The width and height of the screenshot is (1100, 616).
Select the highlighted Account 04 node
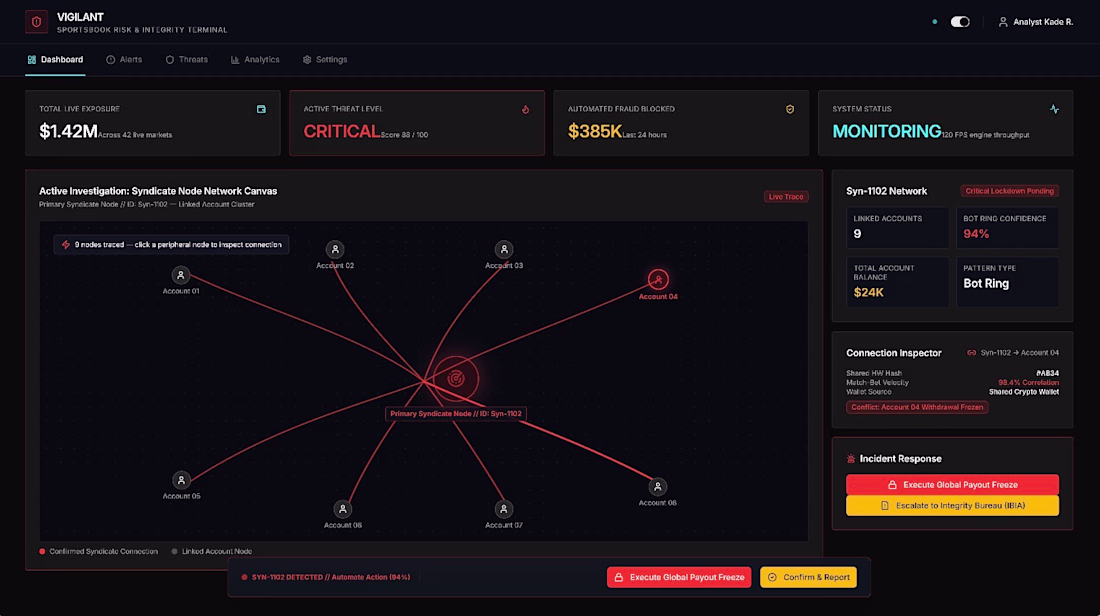point(658,279)
